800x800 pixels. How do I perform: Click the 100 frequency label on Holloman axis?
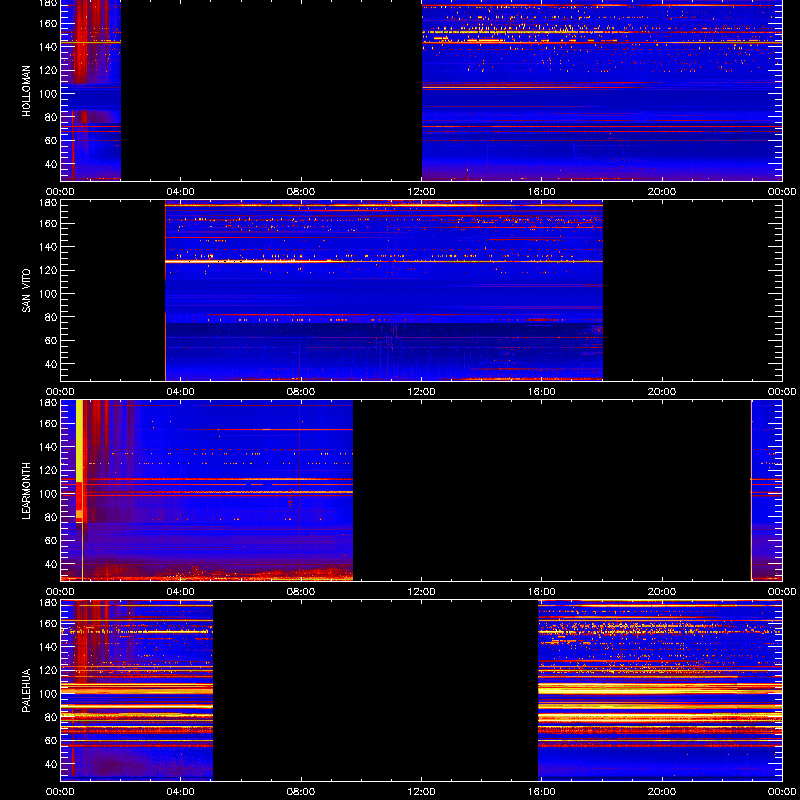click(x=48, y=94)
